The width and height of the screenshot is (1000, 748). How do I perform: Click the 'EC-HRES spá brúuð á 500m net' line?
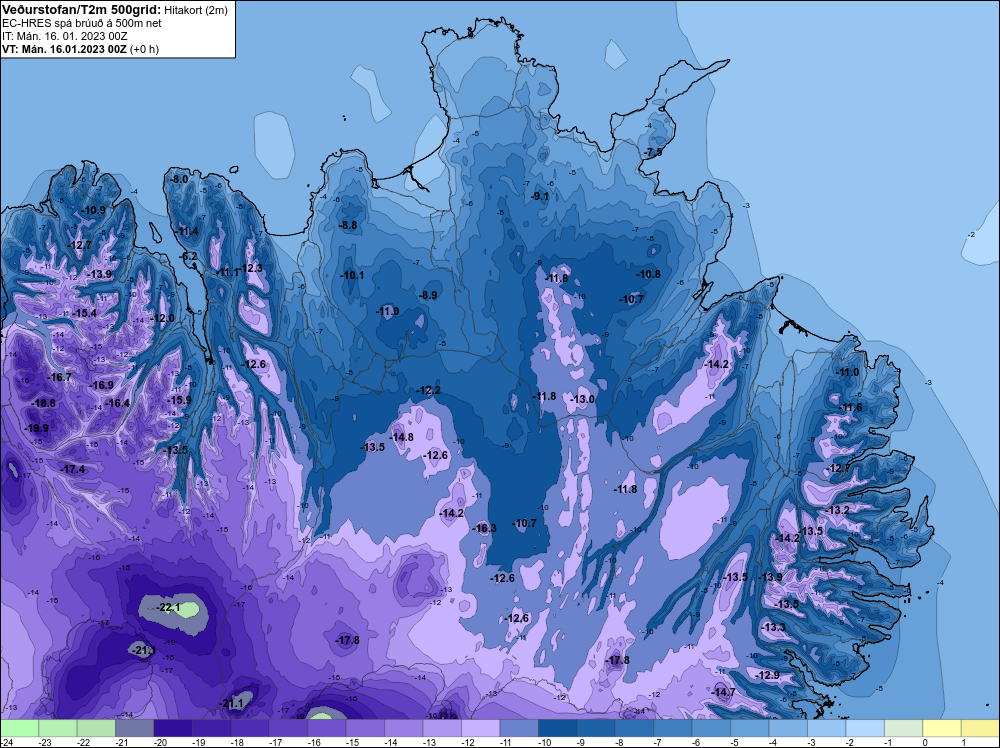(x=82, y=23)
